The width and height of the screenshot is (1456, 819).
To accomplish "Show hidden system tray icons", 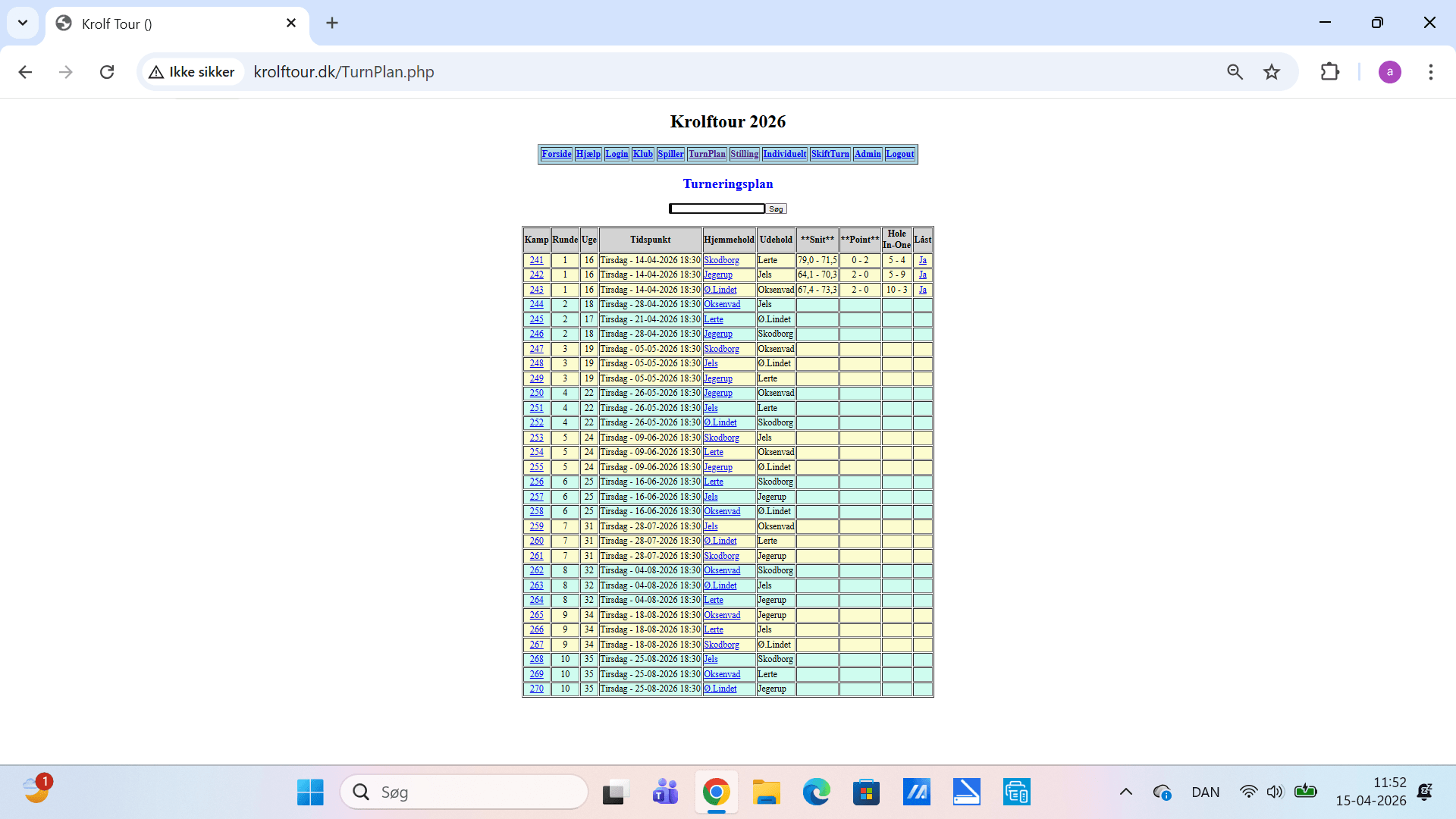I will tap(1126, 792).
